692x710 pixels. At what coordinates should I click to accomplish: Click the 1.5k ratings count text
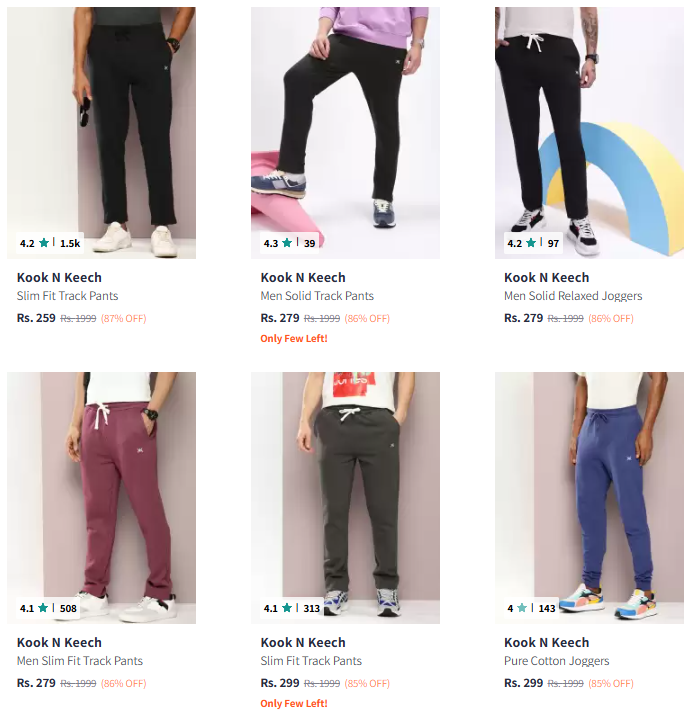(70, 243)
